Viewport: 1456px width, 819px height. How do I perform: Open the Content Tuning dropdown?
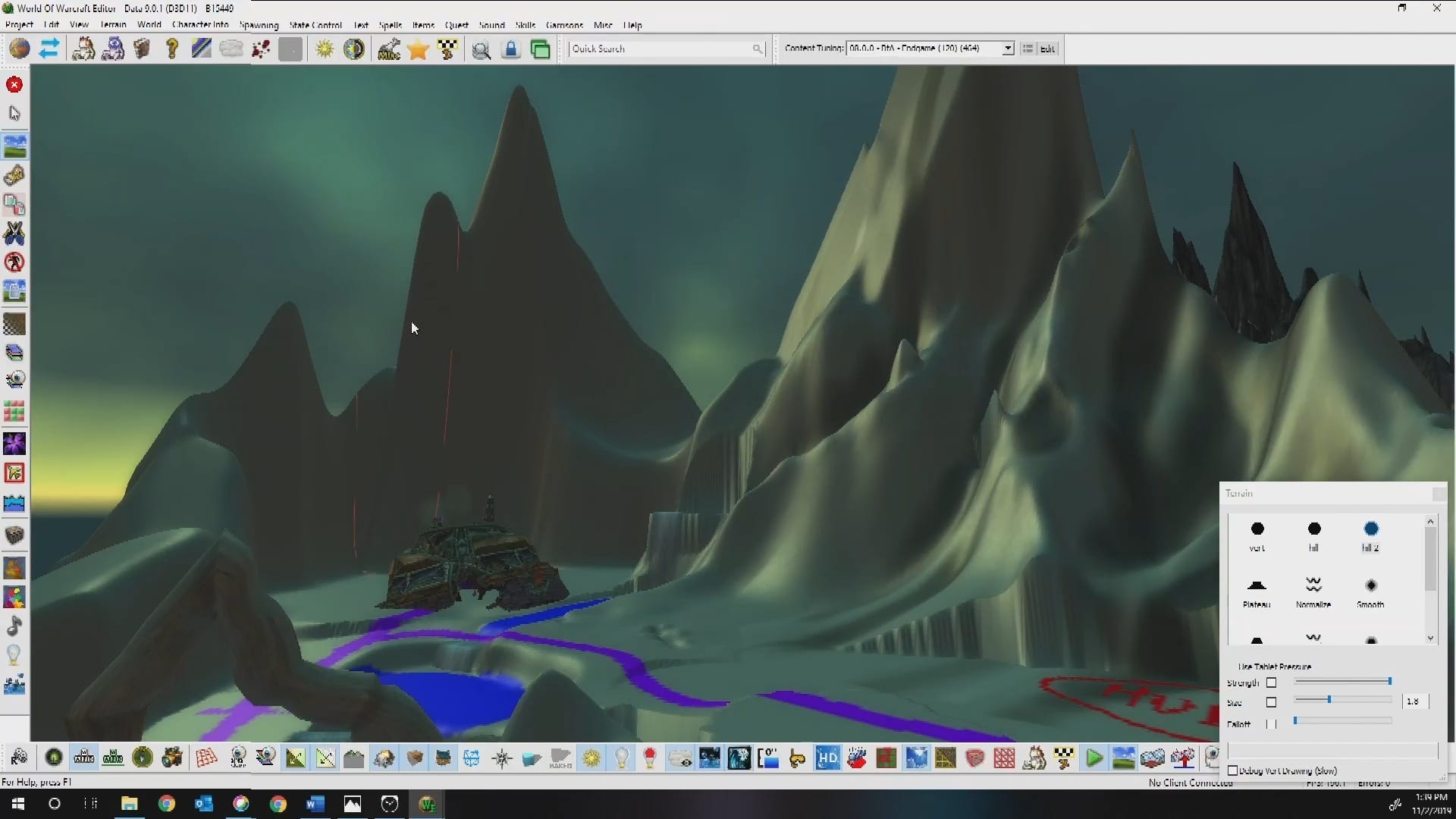click(1008, 49)
